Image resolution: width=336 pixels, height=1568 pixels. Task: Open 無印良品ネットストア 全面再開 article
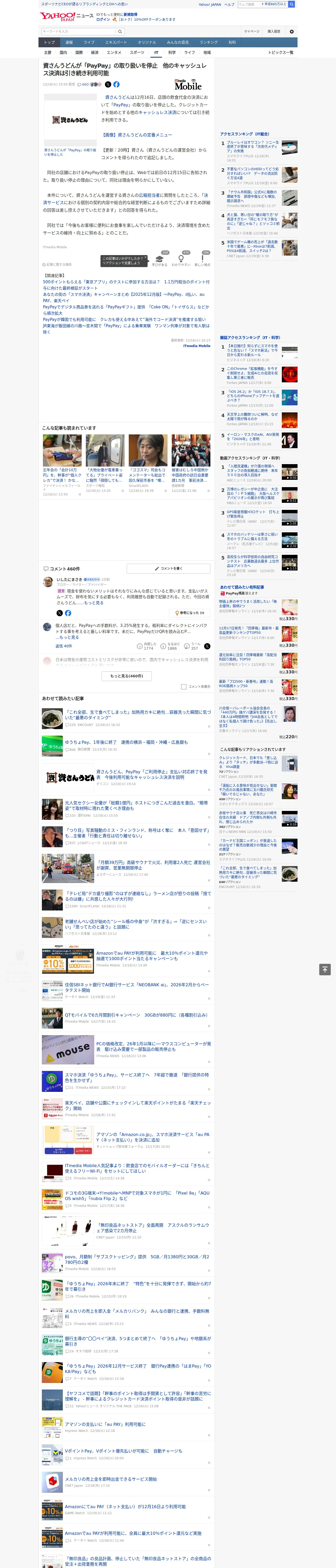pos(153,1228)
